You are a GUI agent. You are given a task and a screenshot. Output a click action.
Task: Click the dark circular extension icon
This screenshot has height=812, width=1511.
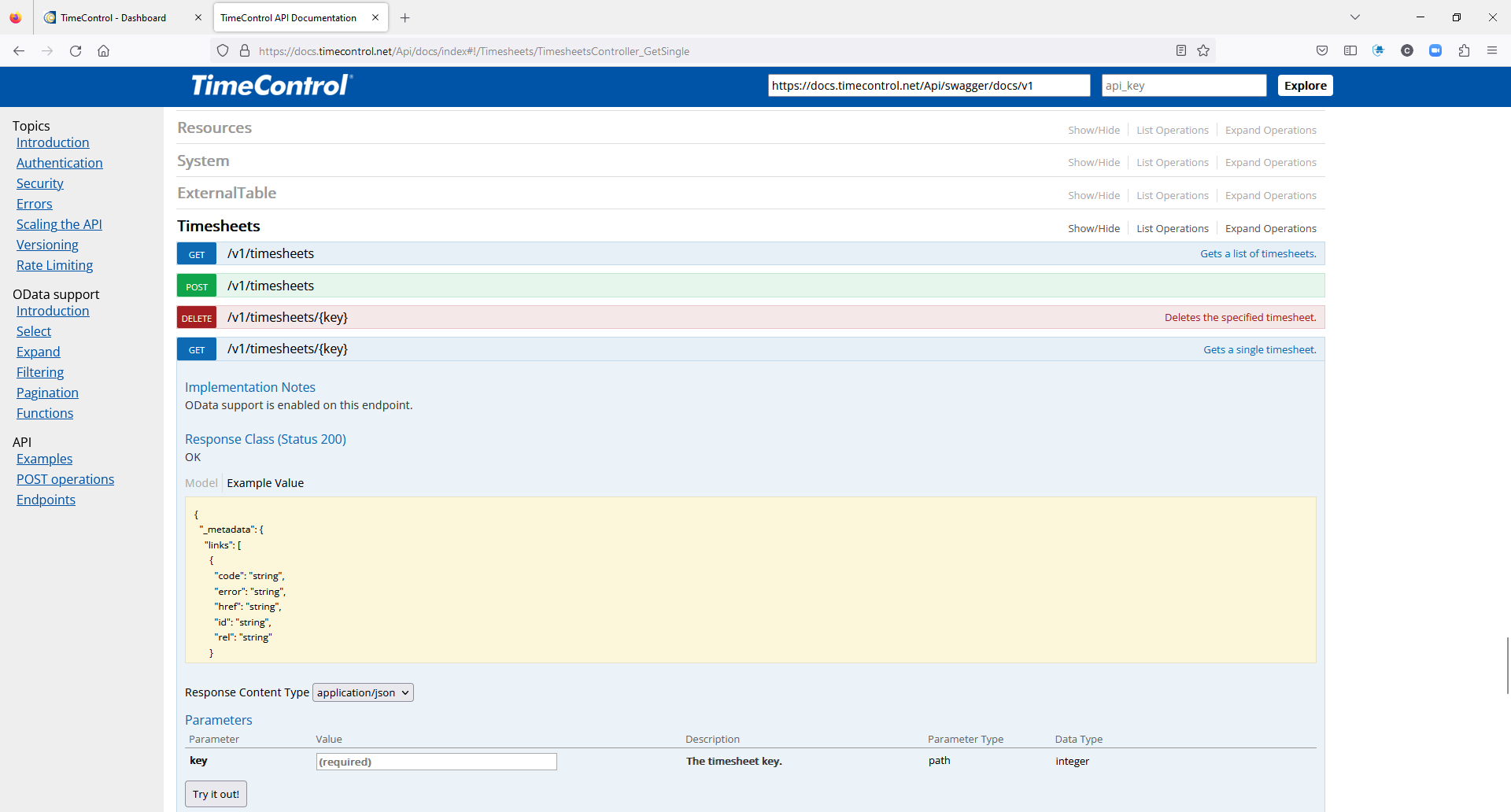(1407, 51)
